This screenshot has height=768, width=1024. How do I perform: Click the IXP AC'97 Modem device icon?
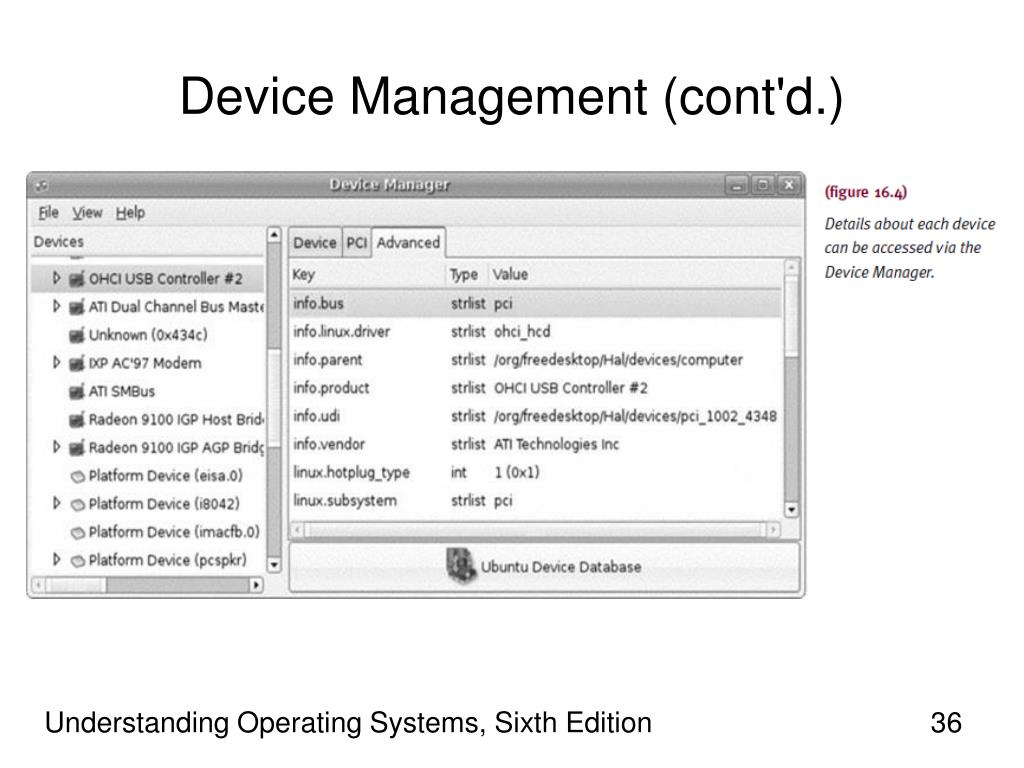click(x=77, y=363)
